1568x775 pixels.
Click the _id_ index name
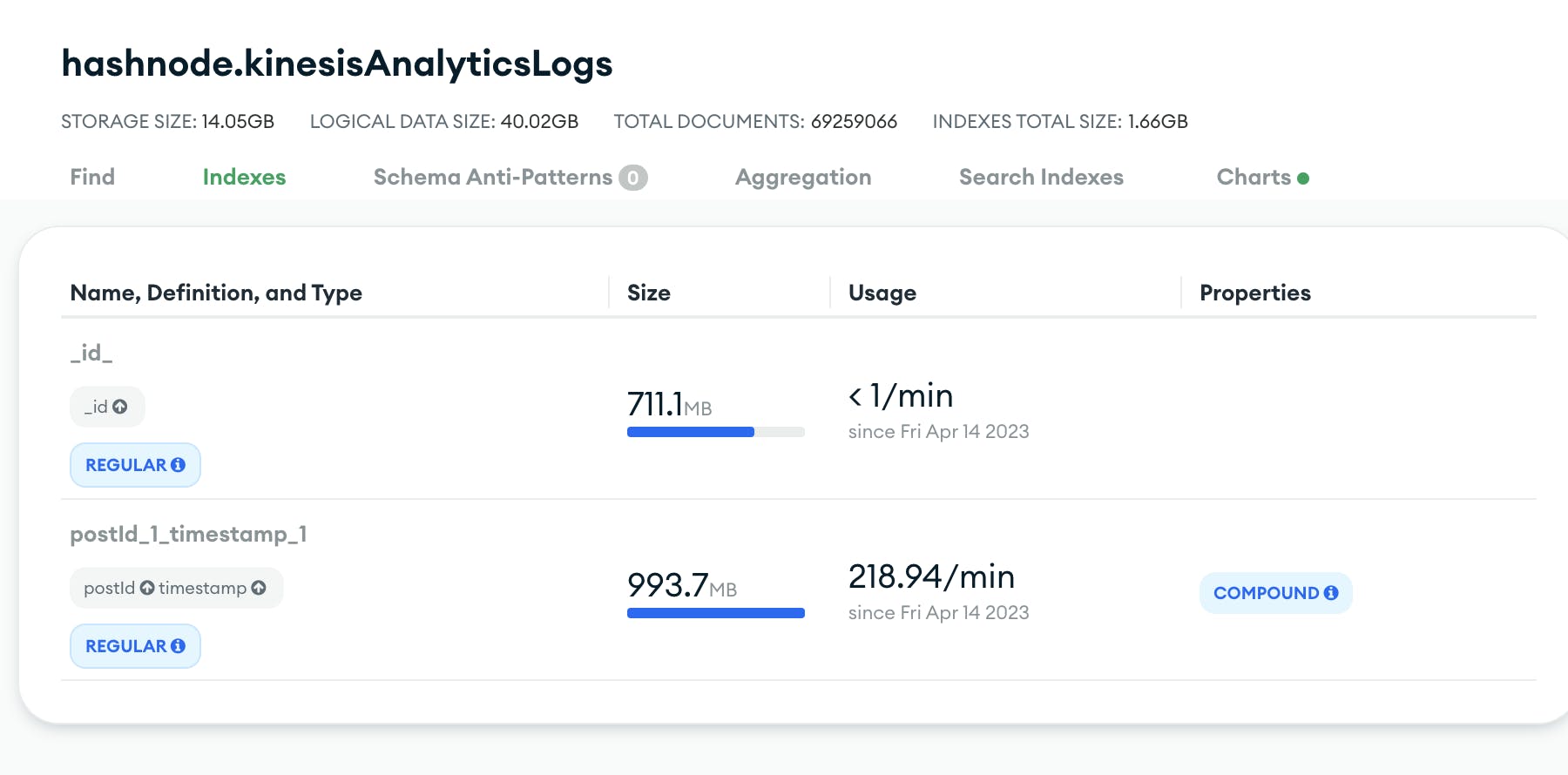[x=91, y=353]
